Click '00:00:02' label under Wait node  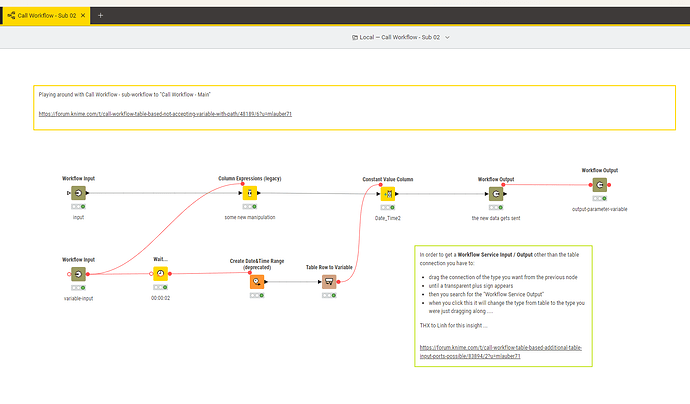pos(161,298)
